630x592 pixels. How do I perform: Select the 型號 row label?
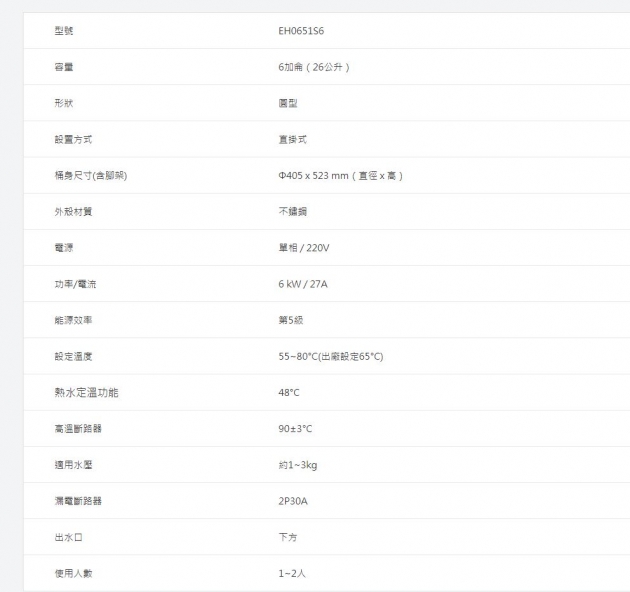(64, 31)
